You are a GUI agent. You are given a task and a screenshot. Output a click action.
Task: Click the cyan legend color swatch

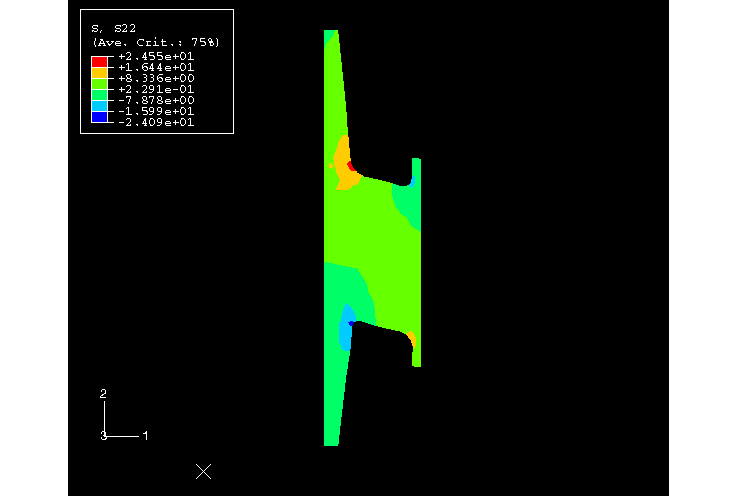coord(100,106)
